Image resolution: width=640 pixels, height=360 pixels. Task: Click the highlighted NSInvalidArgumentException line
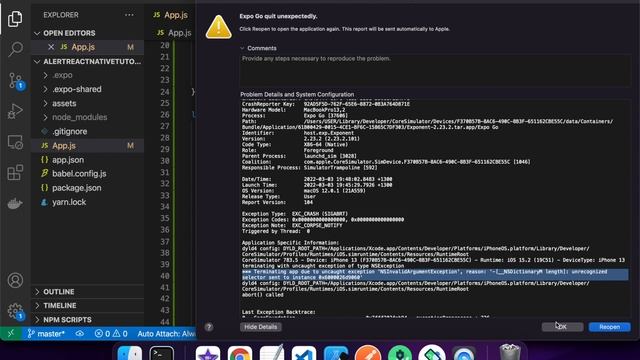click(x=435, y=274)
